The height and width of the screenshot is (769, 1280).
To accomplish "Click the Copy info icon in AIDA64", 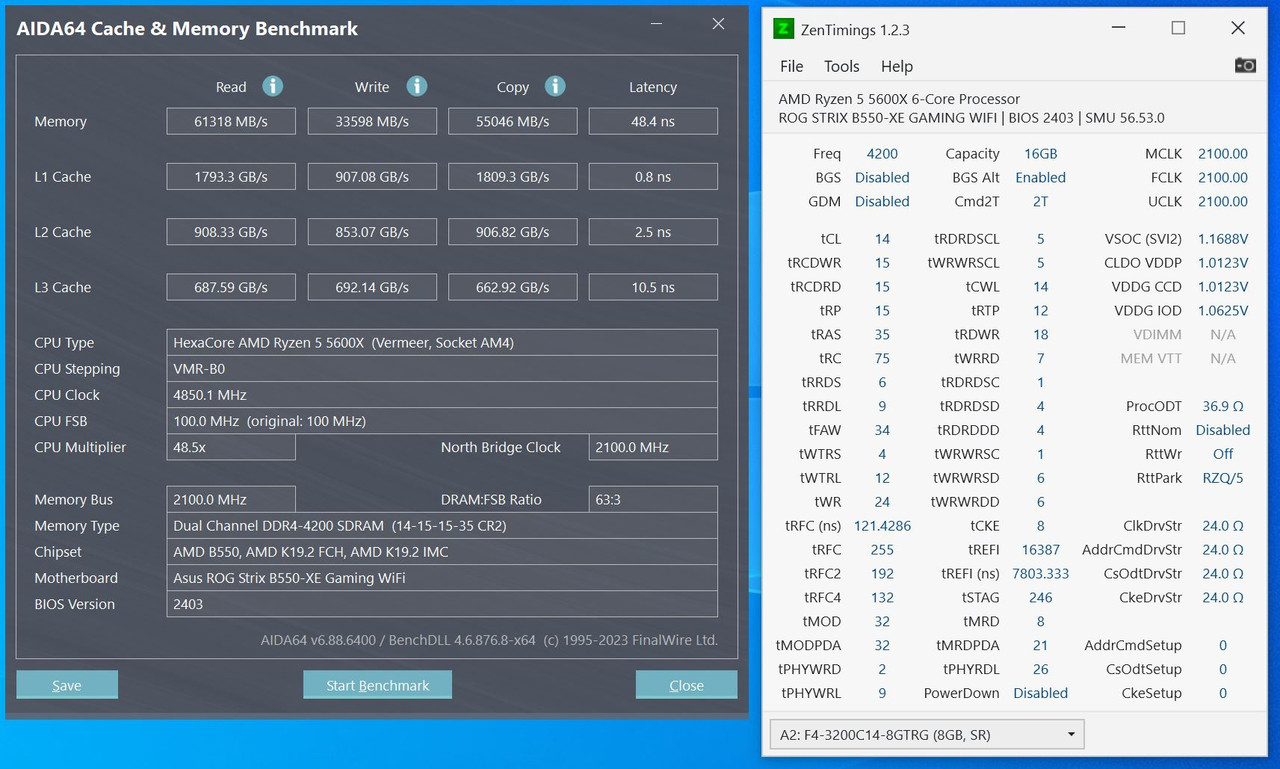I will pyautogui.click(x=555, y=86).
